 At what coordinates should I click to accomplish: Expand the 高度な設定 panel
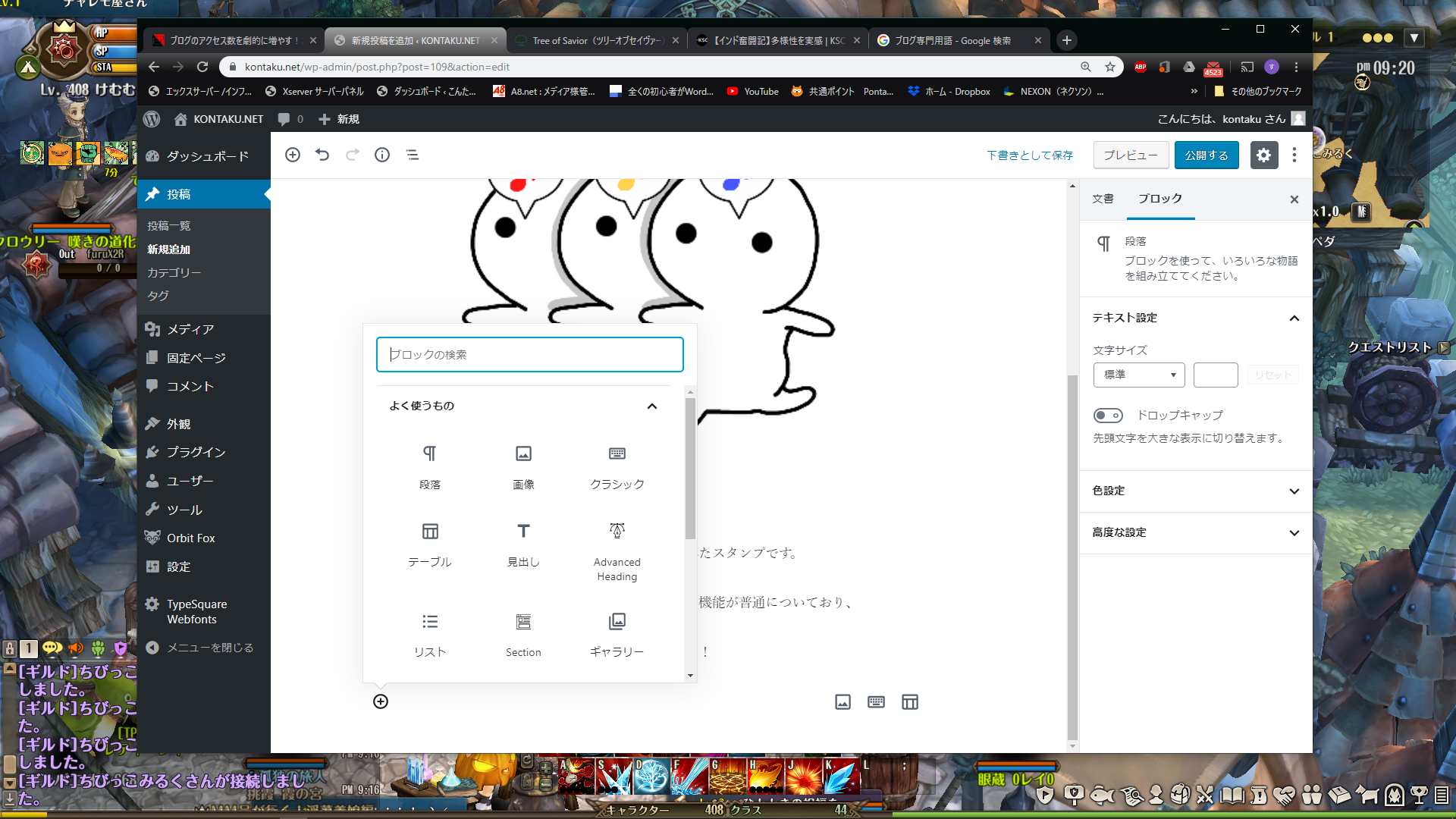1196,532
